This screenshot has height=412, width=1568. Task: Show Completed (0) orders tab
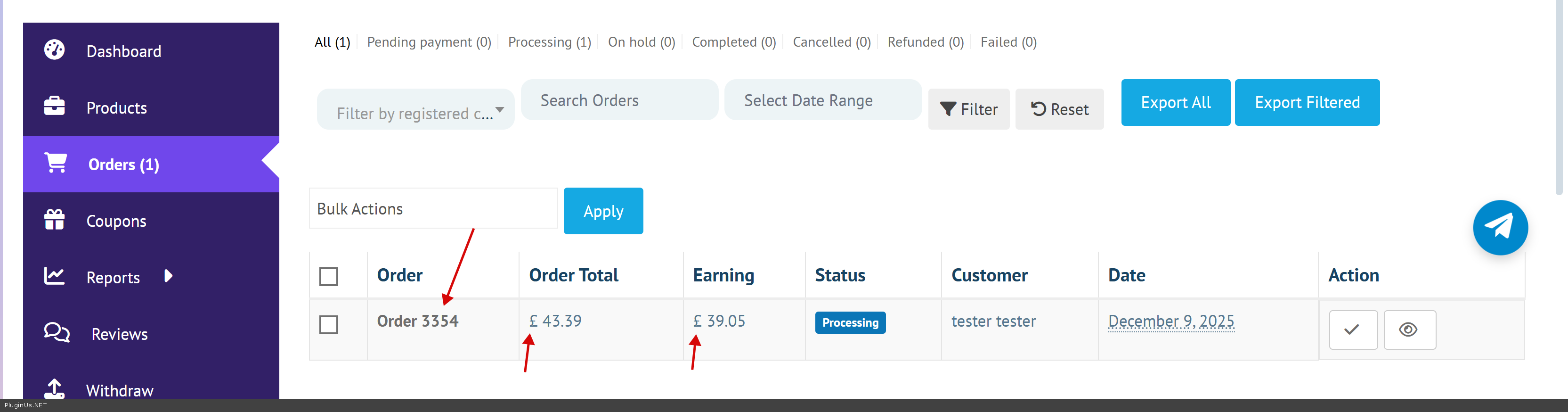pos(733,42)
